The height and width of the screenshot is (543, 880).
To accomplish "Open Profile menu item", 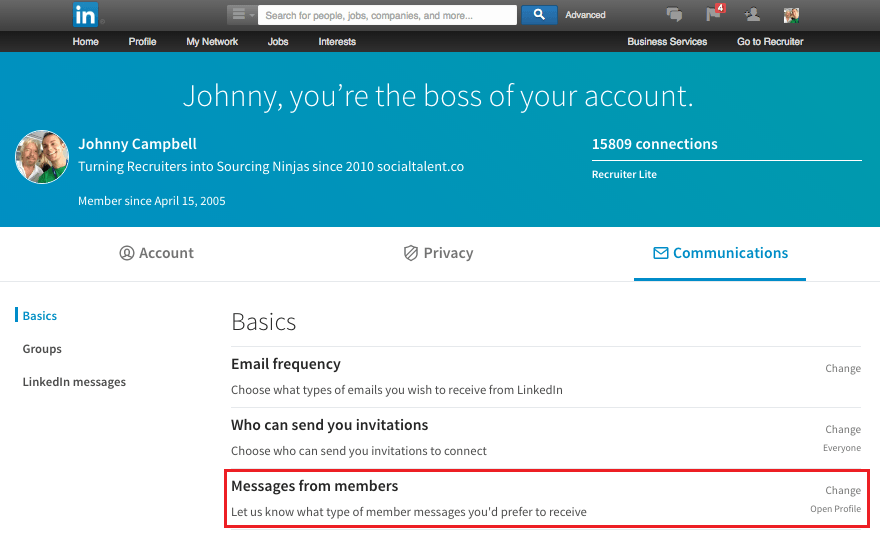I will 143,42.
